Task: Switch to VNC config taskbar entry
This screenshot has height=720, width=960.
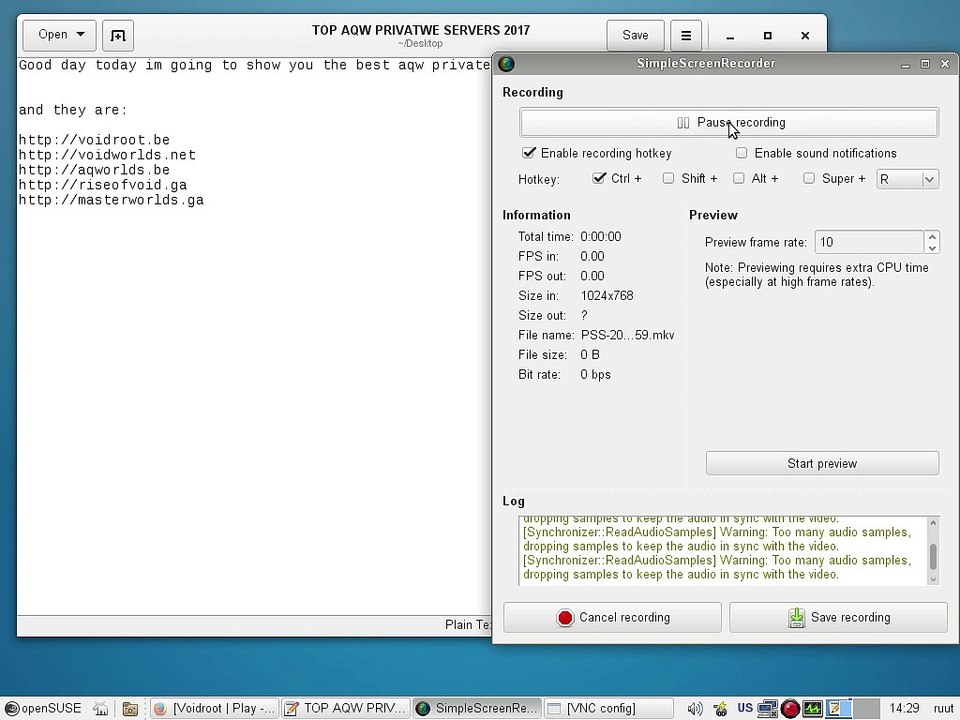Action: click(607, 708)
